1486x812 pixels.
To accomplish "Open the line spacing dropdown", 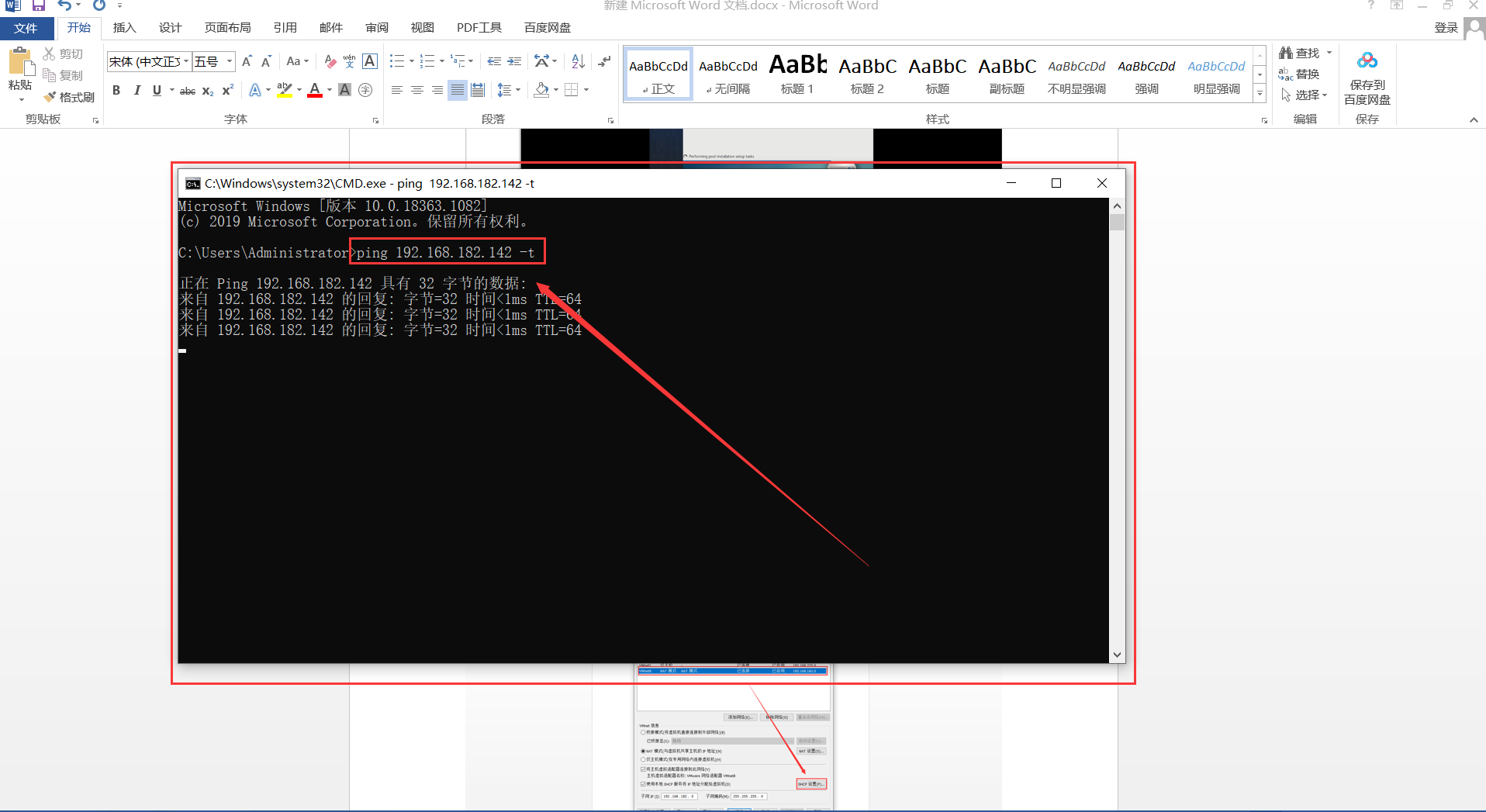I will 509,90.
